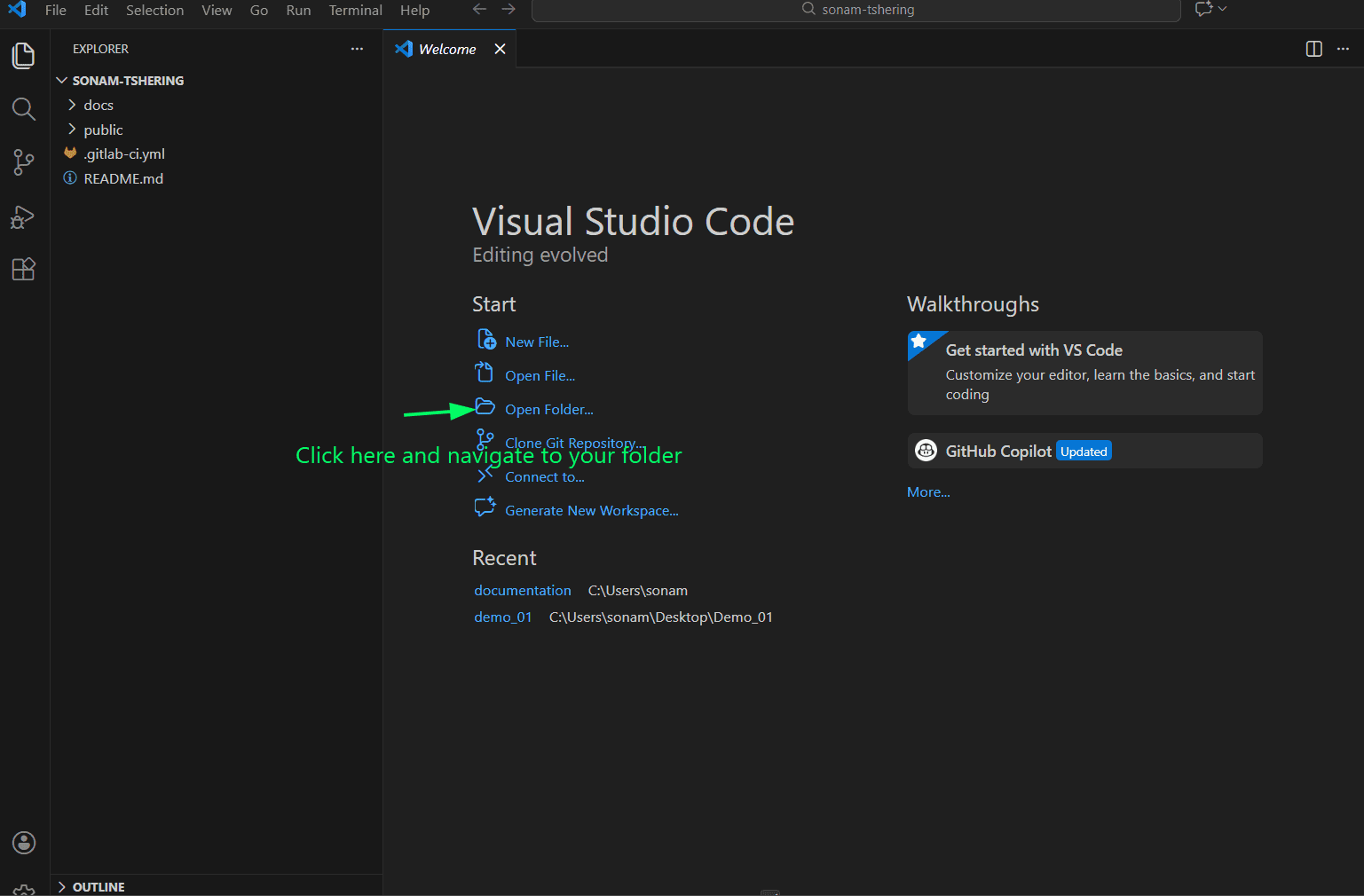
Task: Open the Copilot chat icon in title bar
Action: (1203, 10)
